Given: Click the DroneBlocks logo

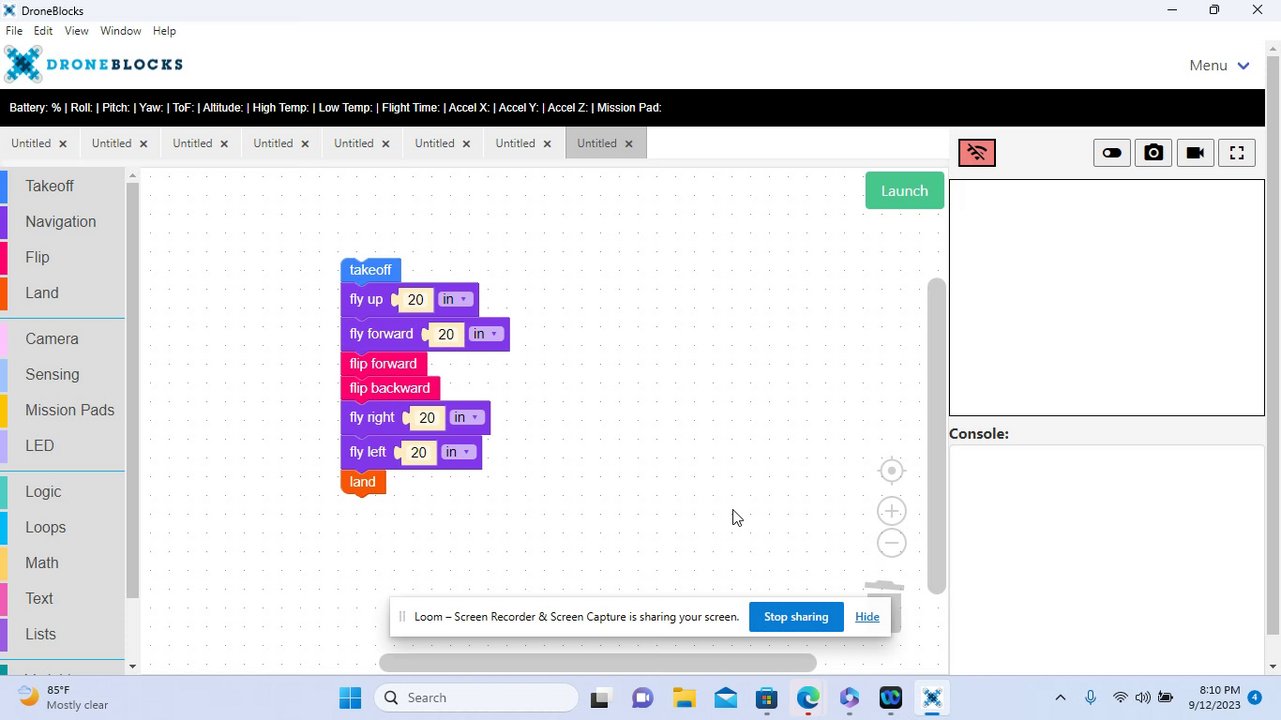Looking at the screenshot, I should (94, 64).
